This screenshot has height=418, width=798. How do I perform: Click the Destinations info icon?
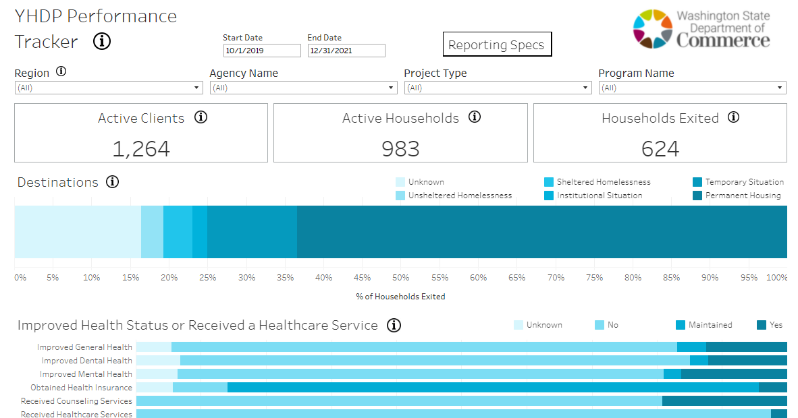[x=112, y=182]
